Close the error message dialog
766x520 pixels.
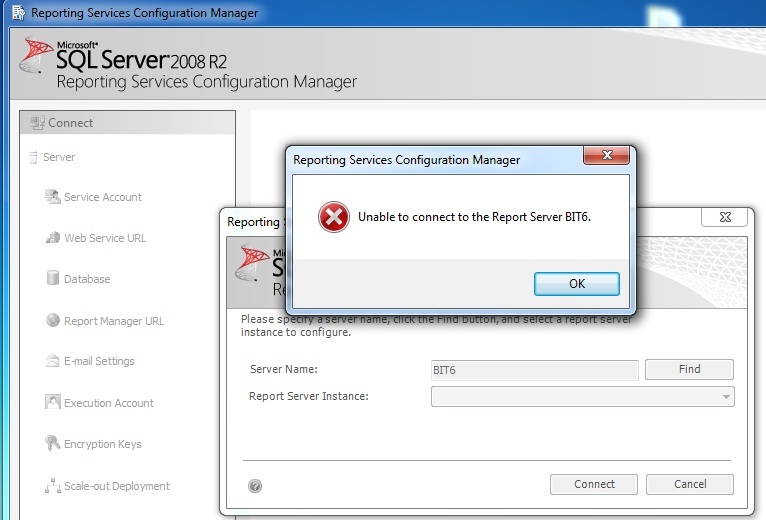click(607, 155)
